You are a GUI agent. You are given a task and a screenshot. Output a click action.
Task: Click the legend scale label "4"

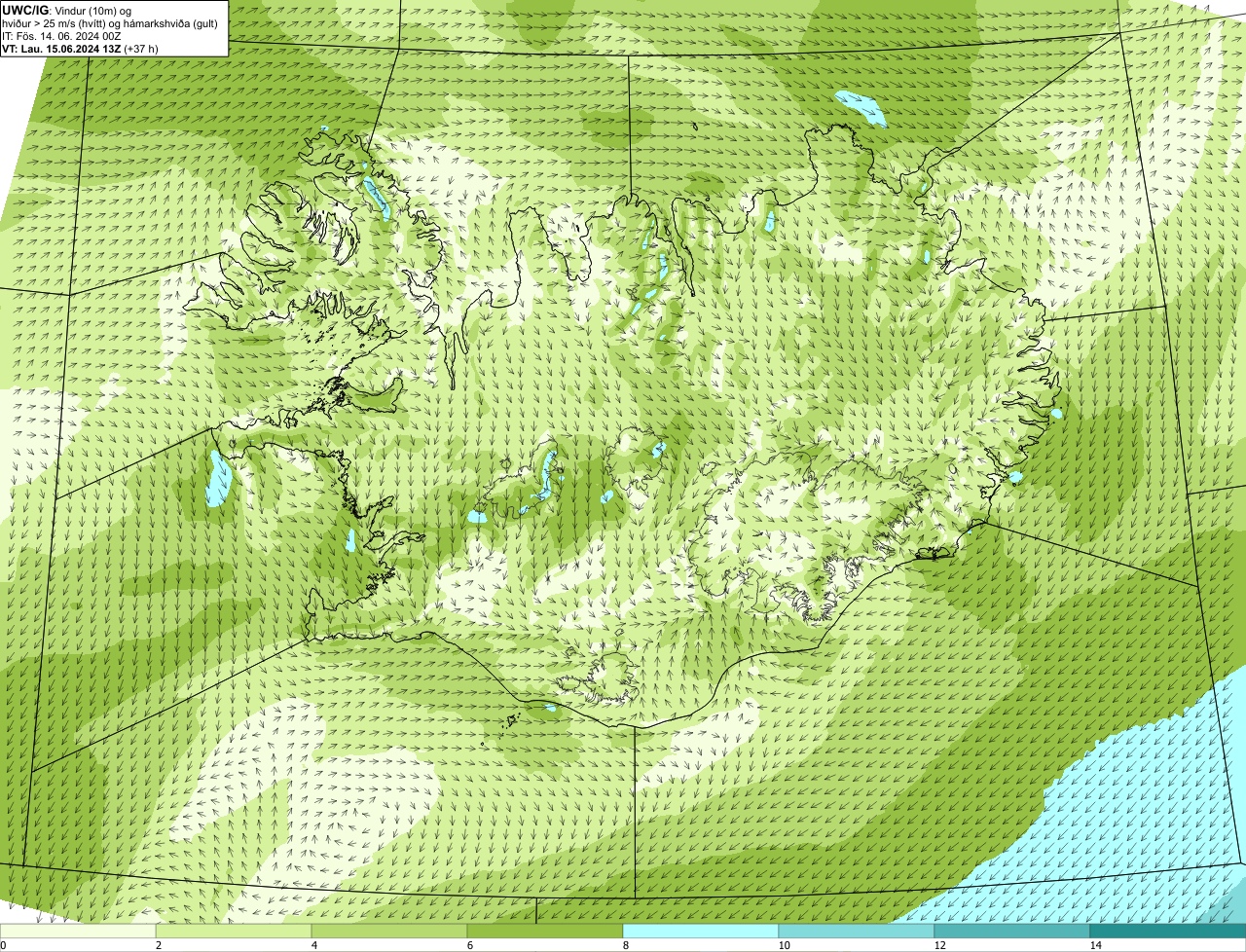(313, 945)
